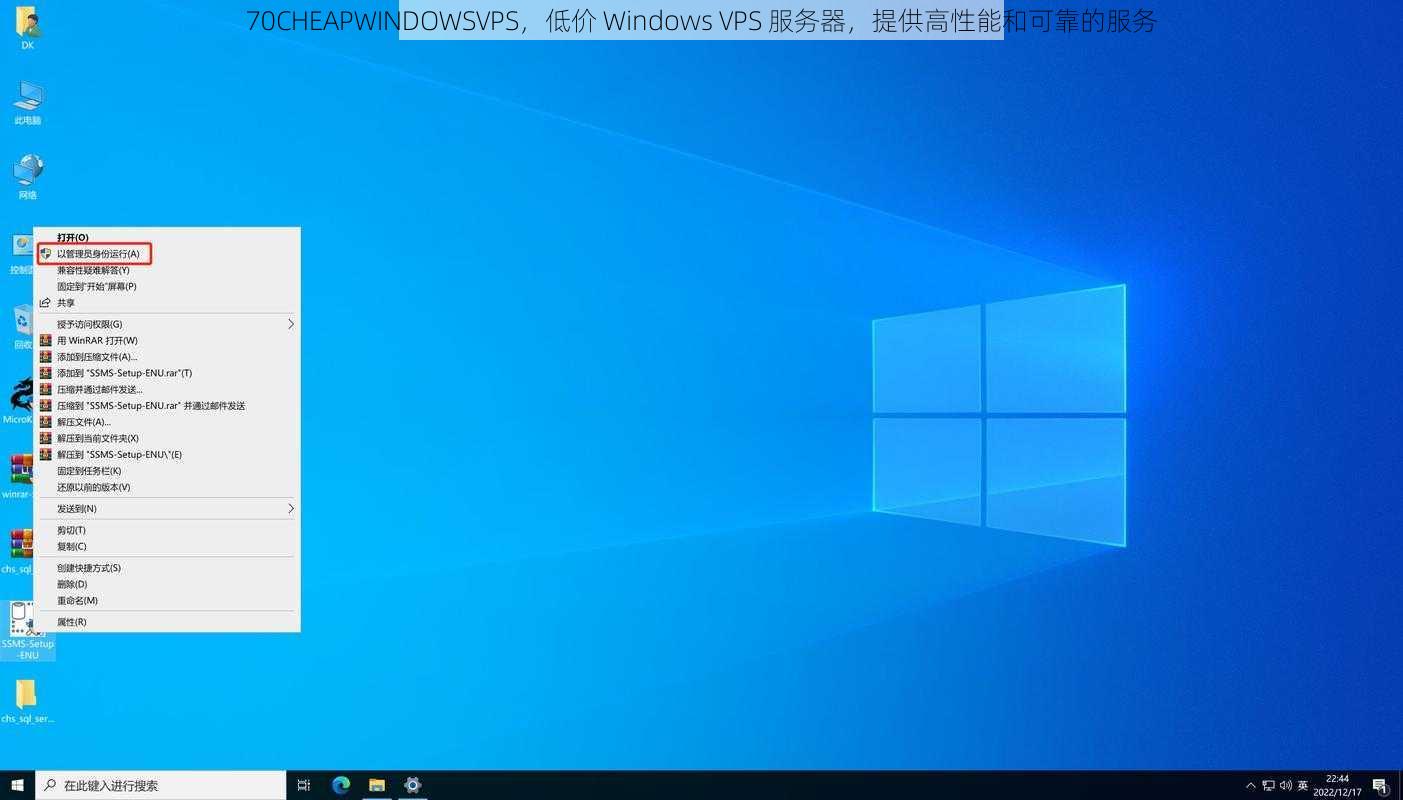Expand the 发送到(N) submenu
The image size is (1403, 800).
coord(167,509)
